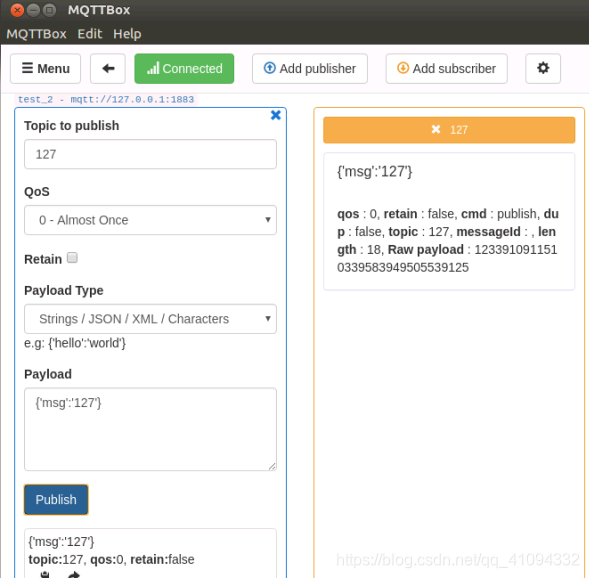Click the Topic to publish field

coord(151,154)
